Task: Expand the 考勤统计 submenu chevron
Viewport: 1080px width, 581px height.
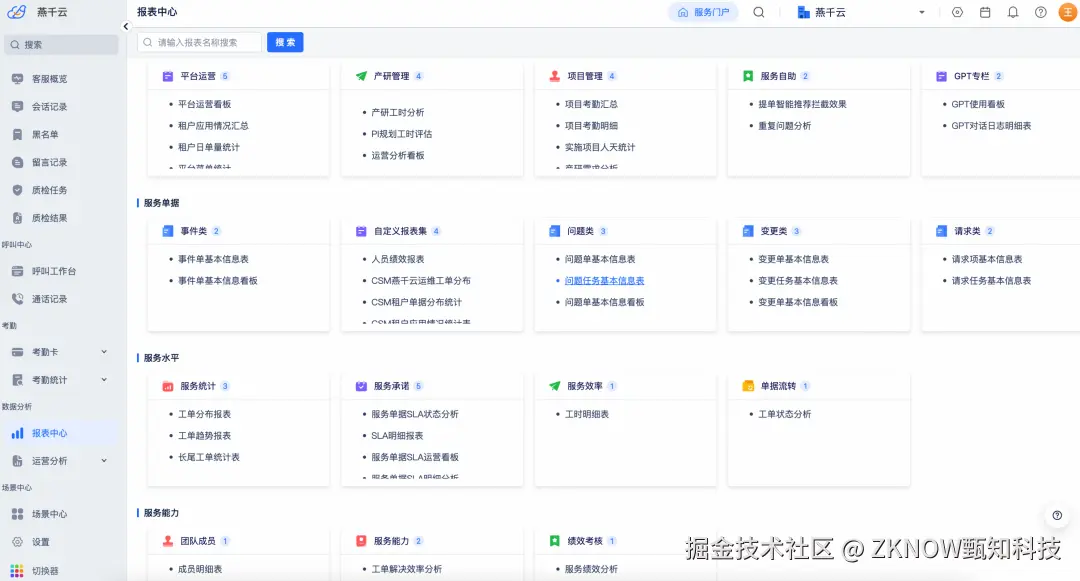Action: [104, 379]
